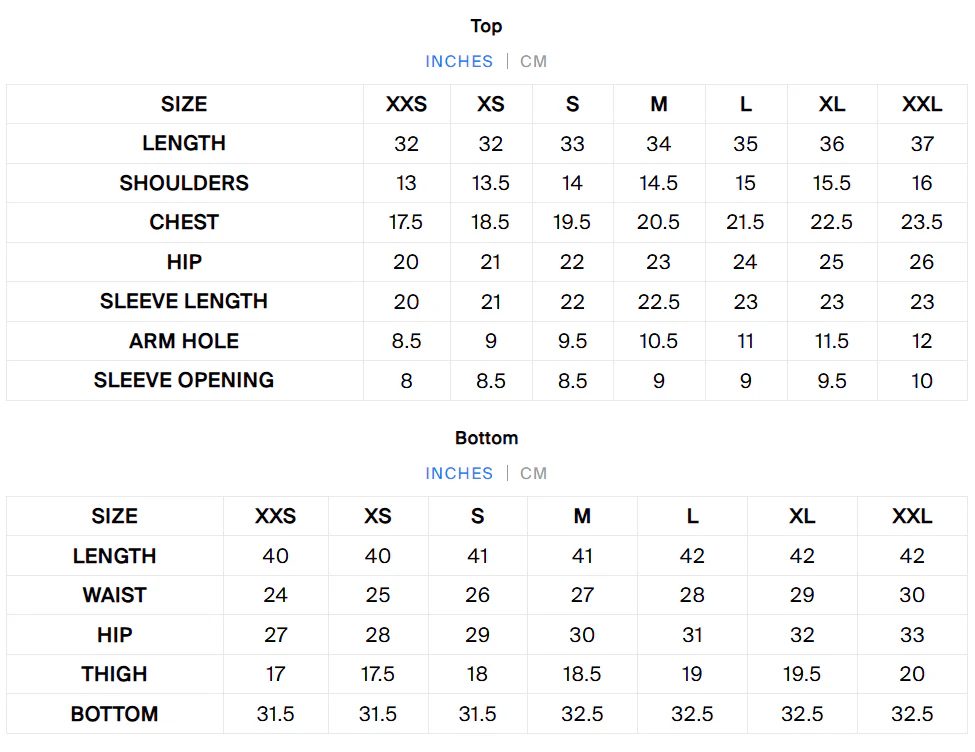The image size is (975, 752).
Task: Click the WAIST row label
Action: (115, 595)
